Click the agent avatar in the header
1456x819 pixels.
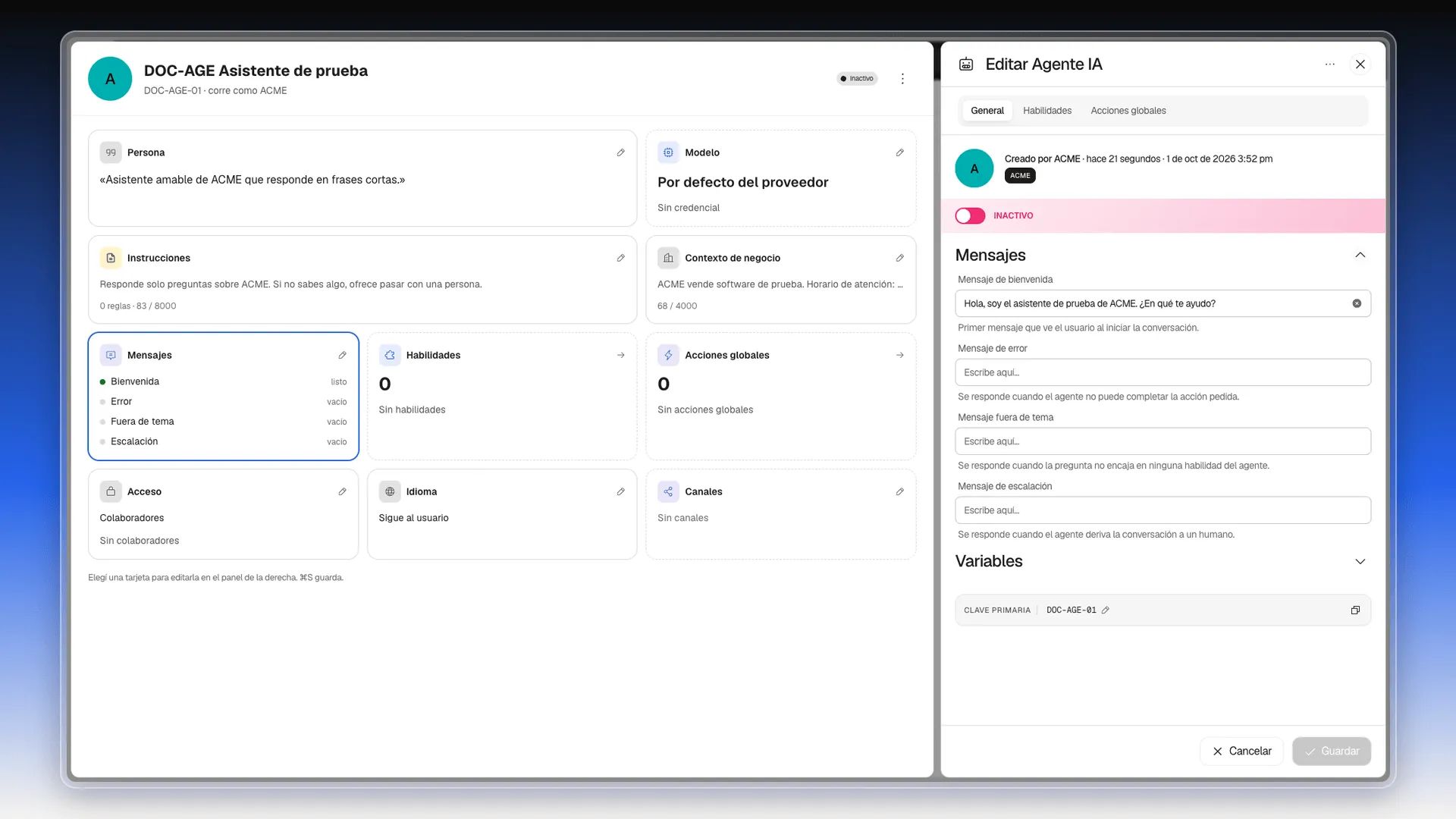110,79
